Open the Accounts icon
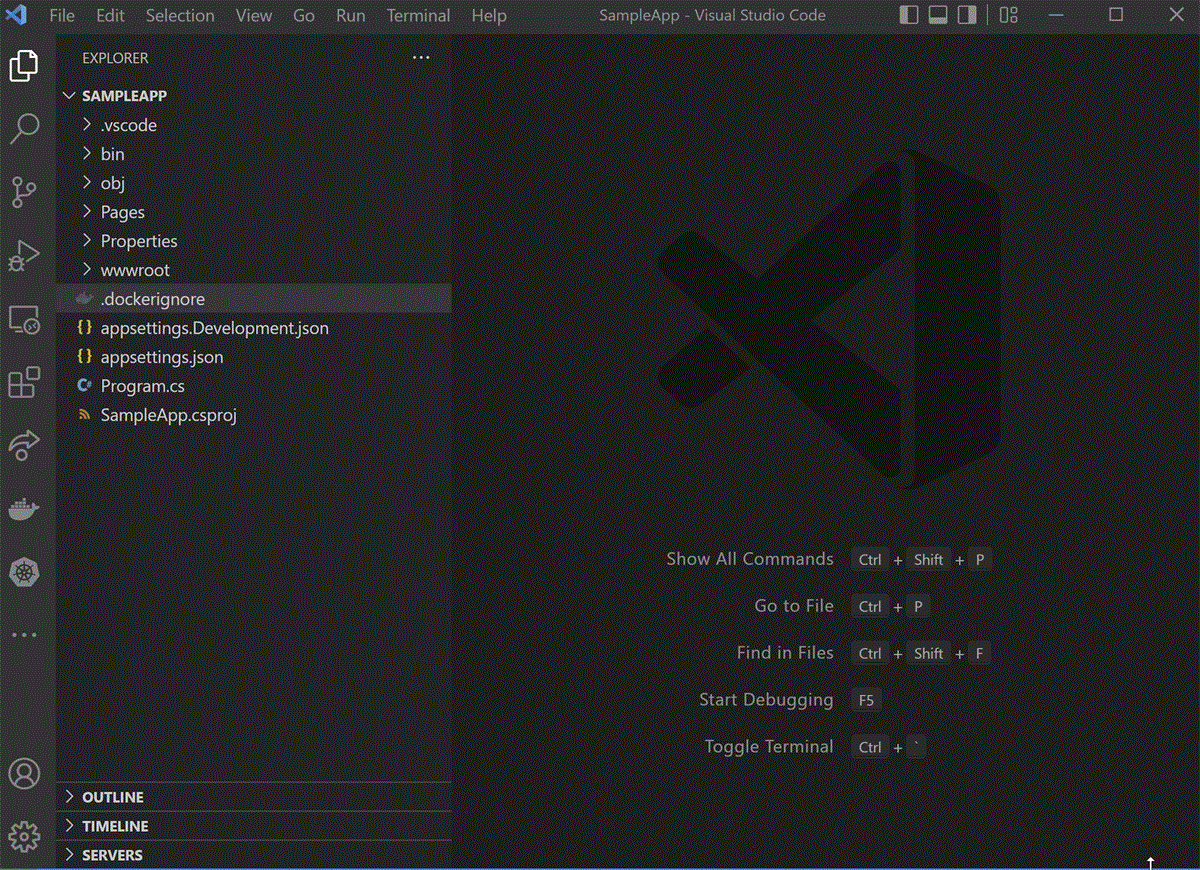The width and height of the screenshot is (1200, 870). pos(24,773)
